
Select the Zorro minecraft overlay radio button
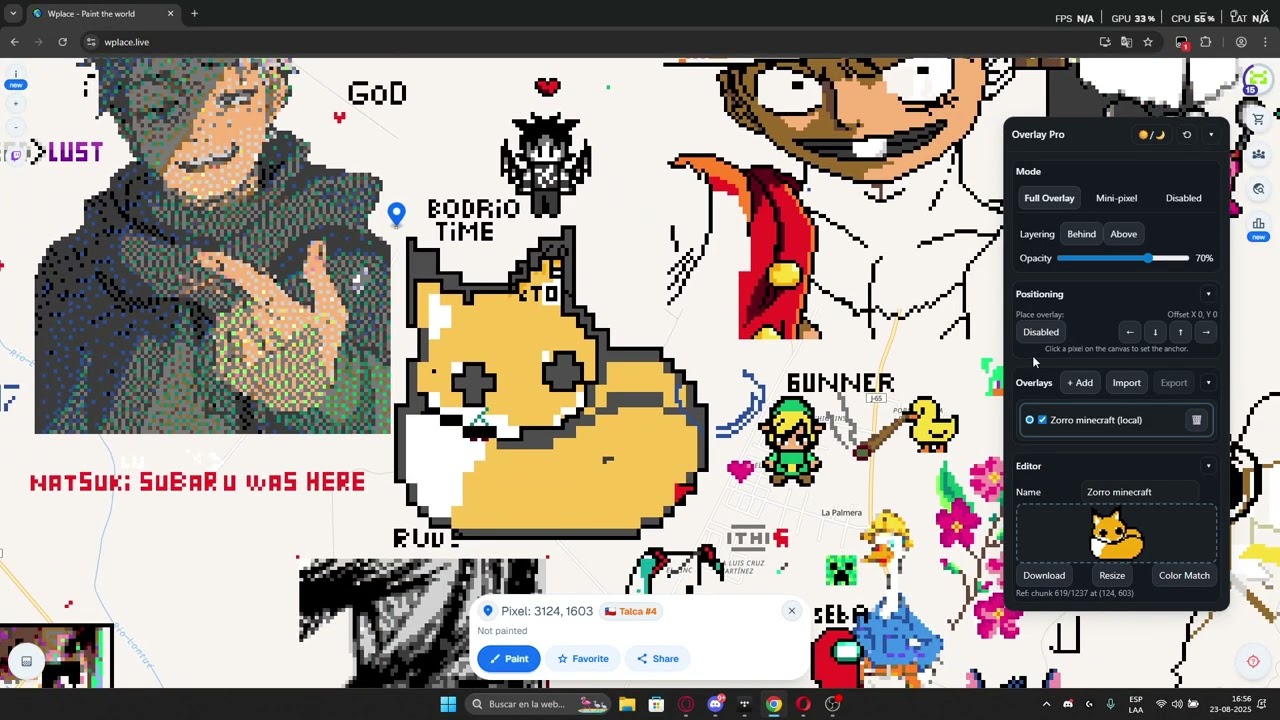(1029, 420)
